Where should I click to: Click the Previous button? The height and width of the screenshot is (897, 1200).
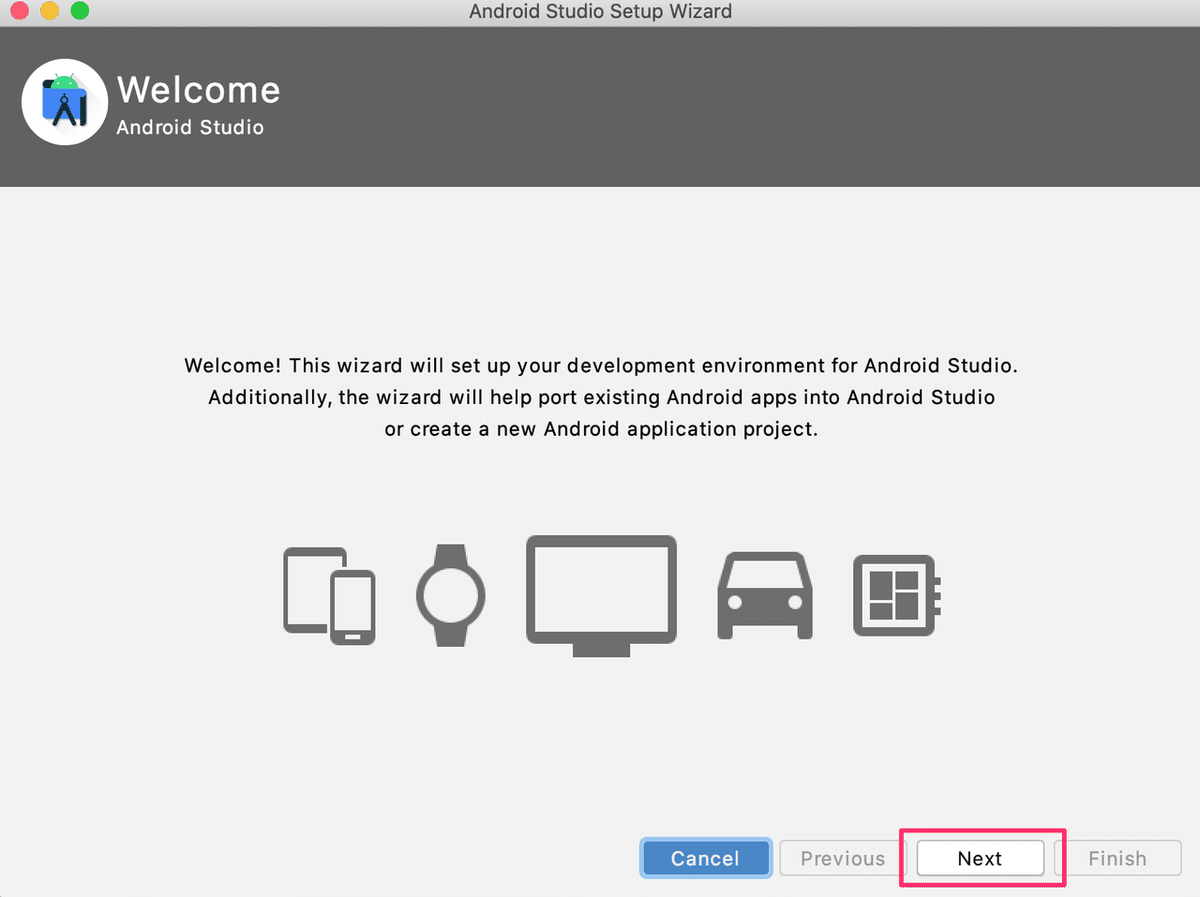tap(842, 858)
